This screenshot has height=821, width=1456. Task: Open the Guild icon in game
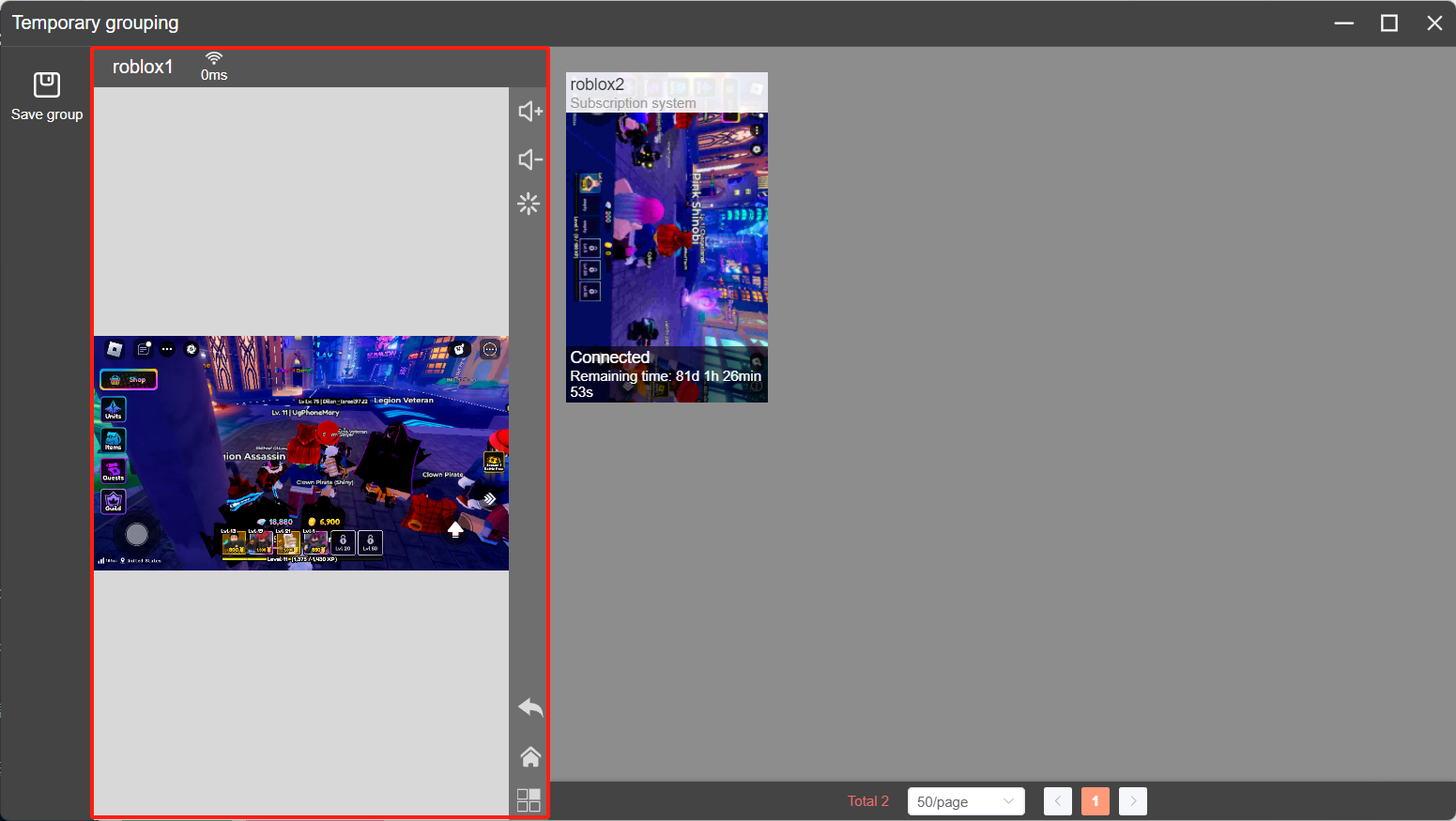click(x=114, y=501)
